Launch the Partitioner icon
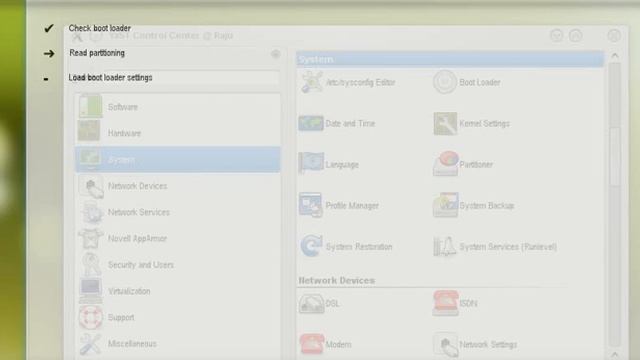Image resolution: width=640 pixels, height=360 pixels. [x=445, y=164]
